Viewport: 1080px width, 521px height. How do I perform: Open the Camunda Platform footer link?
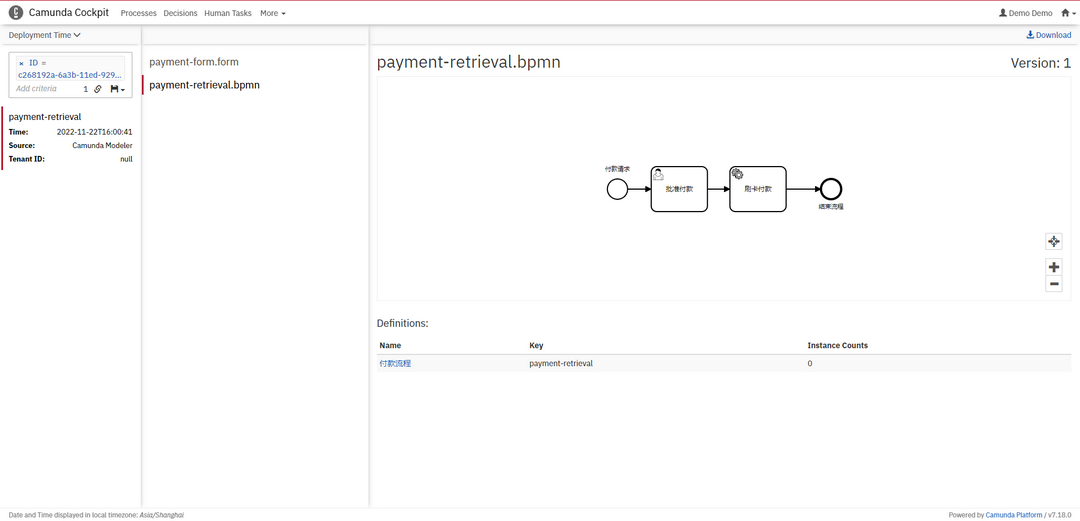coord(1015,515)
